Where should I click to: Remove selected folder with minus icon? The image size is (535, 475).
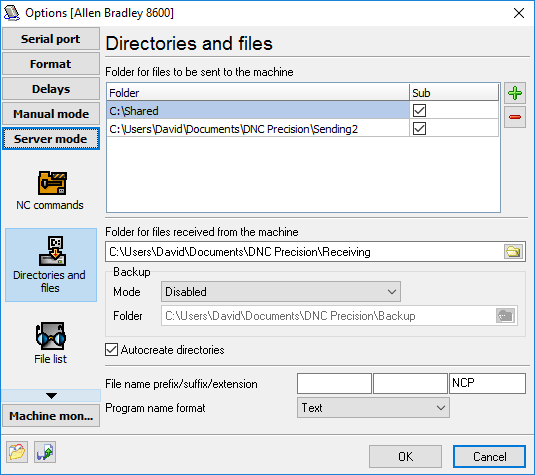point(515,117)
